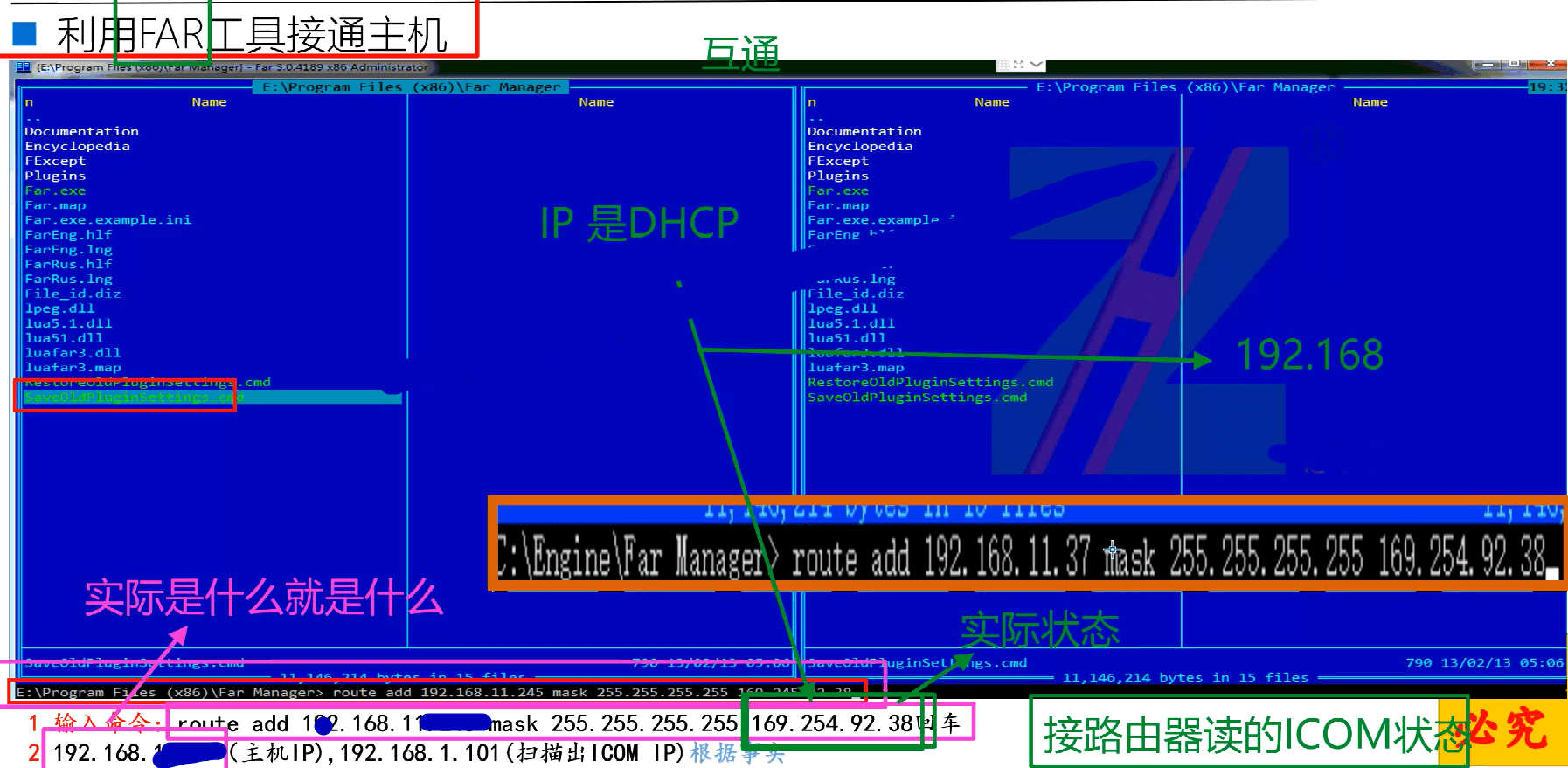Click the fullscreen arrows icon in floating toolbar
This screenshot has height=768, width=1568.
point(1019,65)
